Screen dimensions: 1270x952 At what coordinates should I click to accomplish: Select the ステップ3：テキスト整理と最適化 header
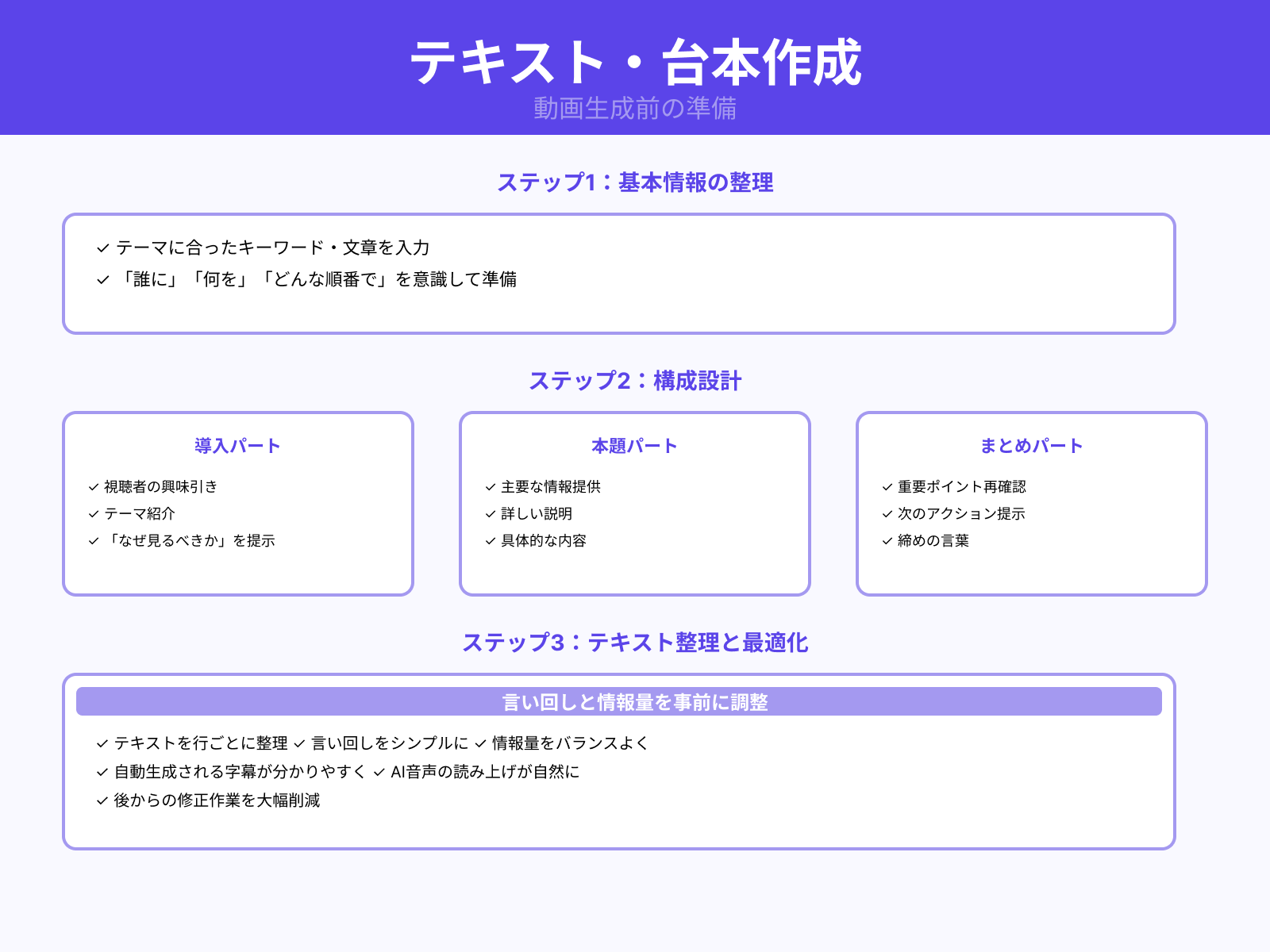click(636, 643)
